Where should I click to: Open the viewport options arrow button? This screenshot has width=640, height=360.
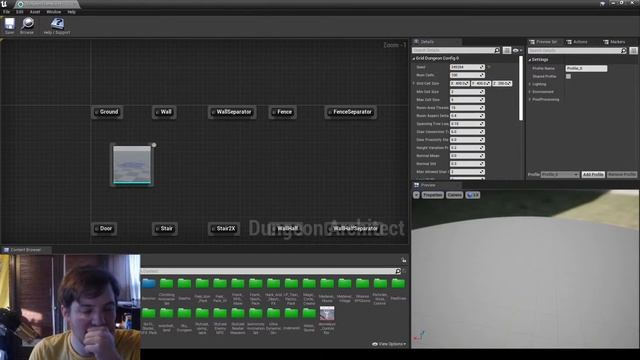416,195
